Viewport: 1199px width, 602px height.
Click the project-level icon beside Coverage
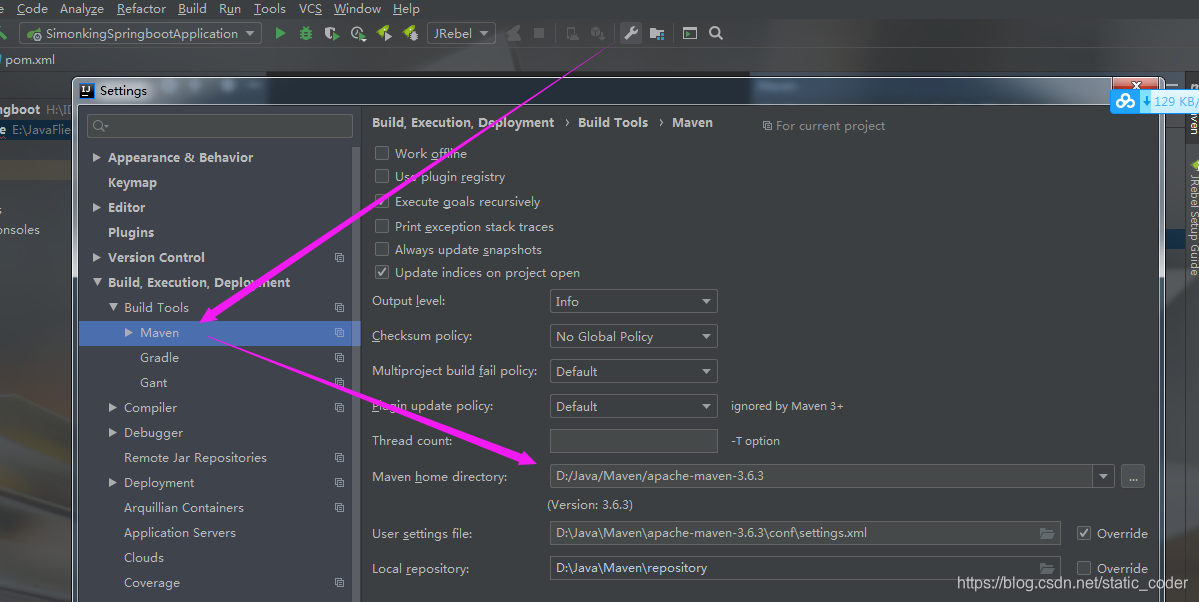click(340, 583)
